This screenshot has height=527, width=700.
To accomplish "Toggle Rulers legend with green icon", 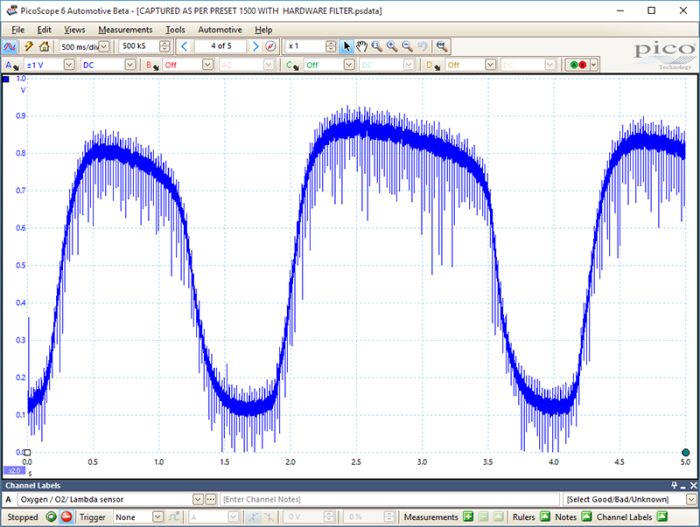I will [545, 517].
